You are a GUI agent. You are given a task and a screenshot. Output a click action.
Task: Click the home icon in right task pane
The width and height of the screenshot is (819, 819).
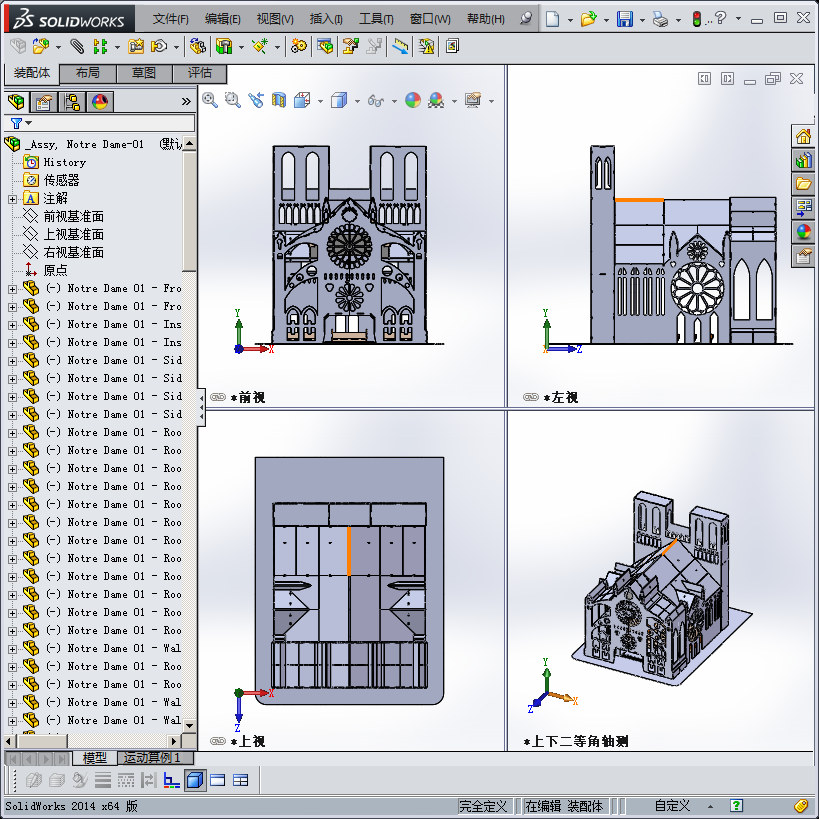[x=803, y=137]
